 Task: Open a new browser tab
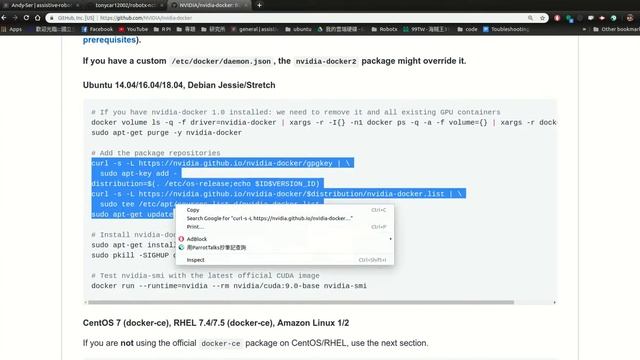point(259,5)
